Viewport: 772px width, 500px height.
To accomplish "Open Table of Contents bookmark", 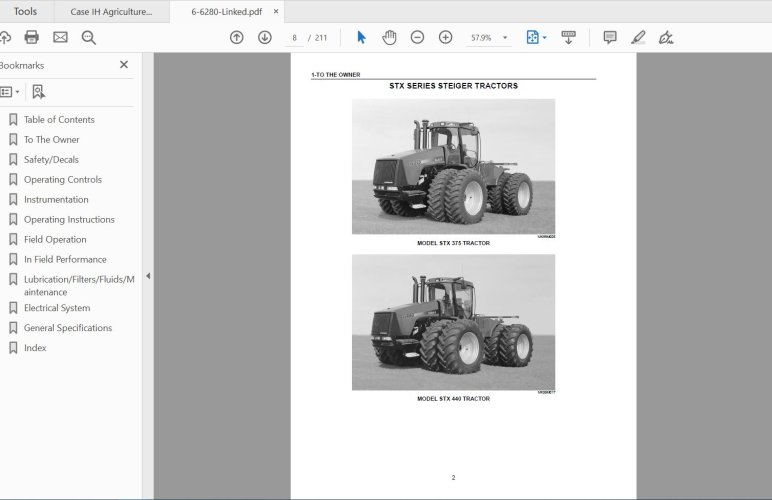I will click(59, 120).
